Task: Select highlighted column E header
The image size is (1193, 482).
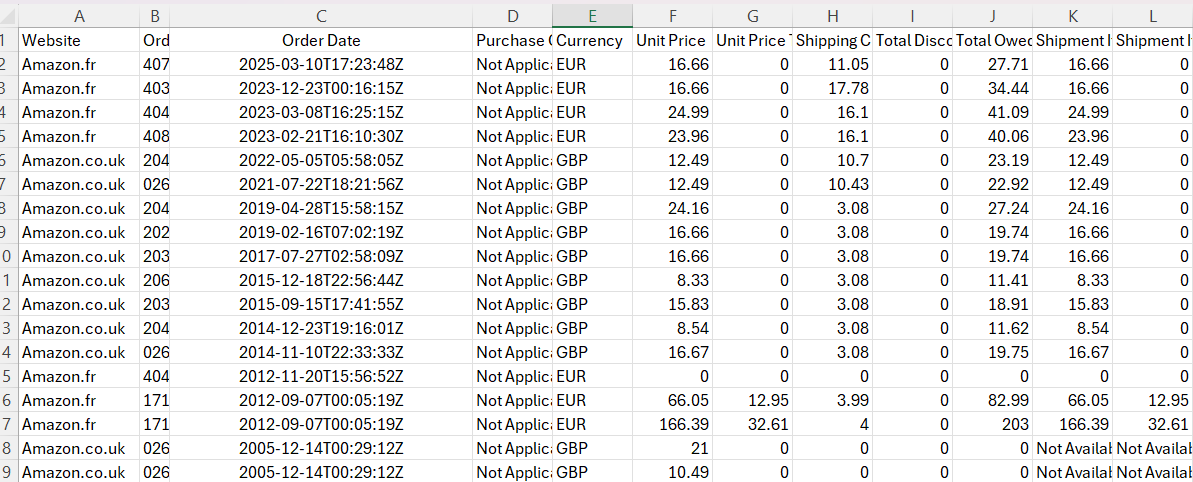Action: point(593,15)
